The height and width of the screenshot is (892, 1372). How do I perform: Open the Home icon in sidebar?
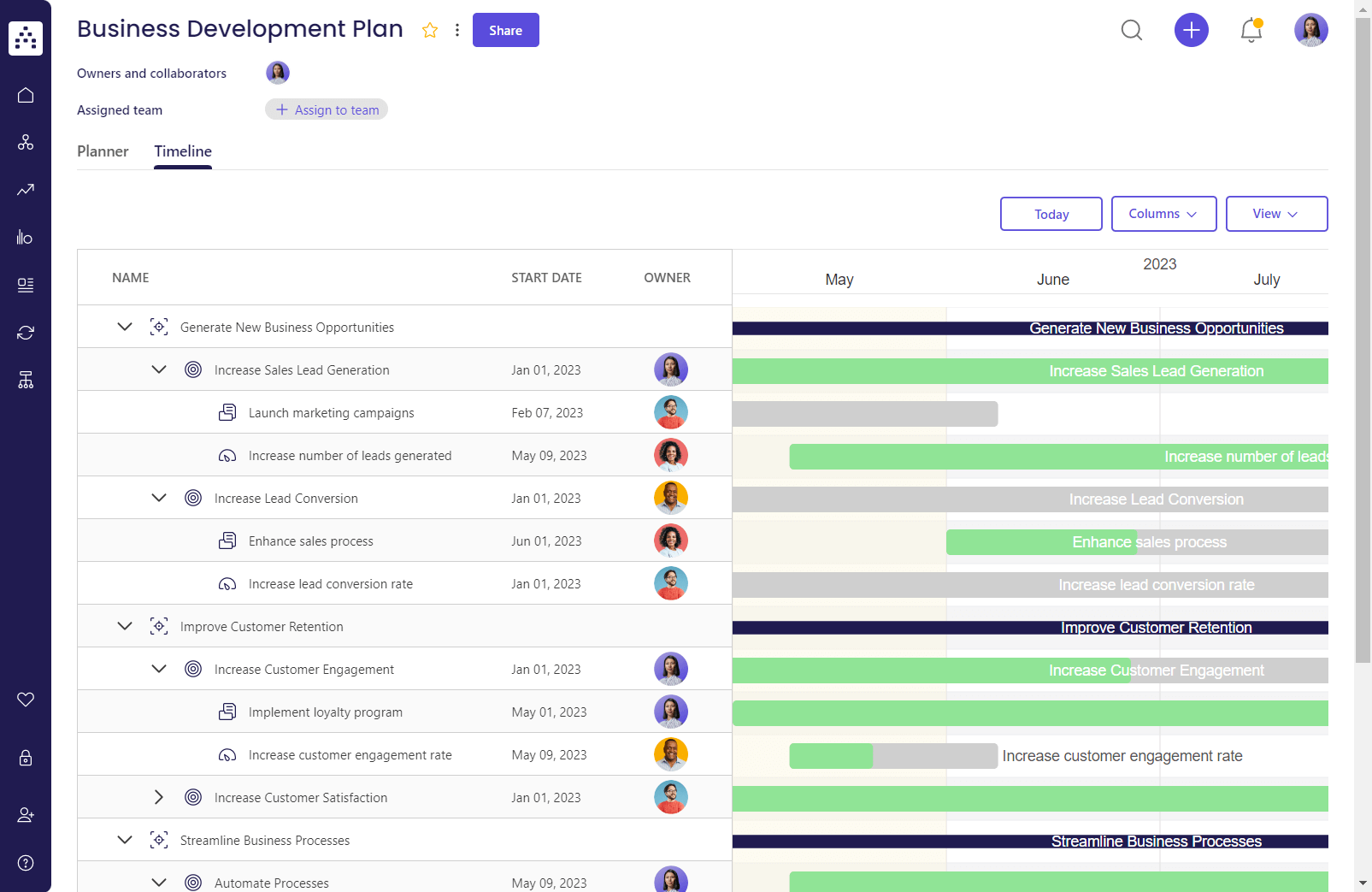26,95
